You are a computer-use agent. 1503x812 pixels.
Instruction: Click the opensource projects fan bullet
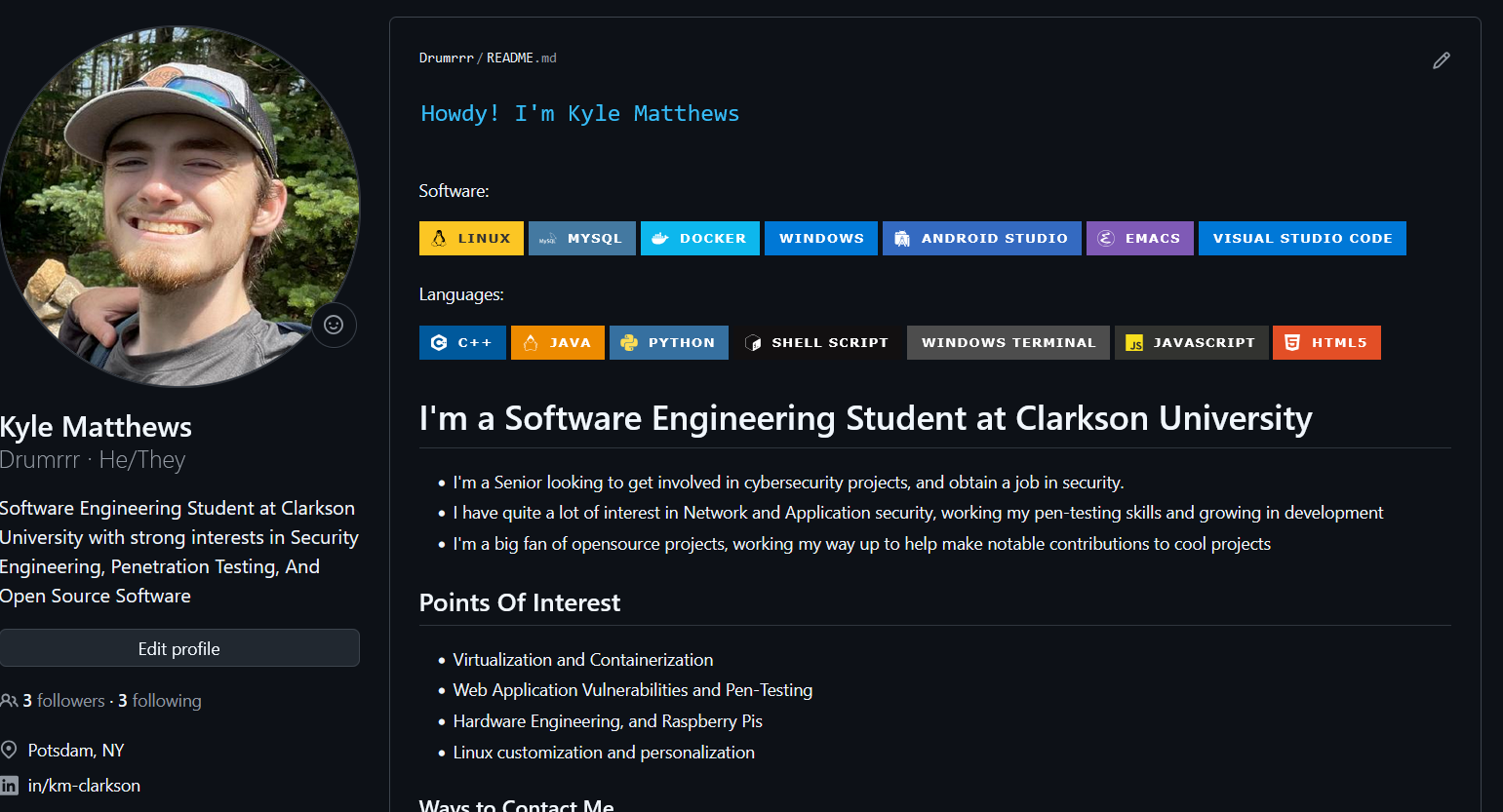pyautogui.click(x=862, y=544)
